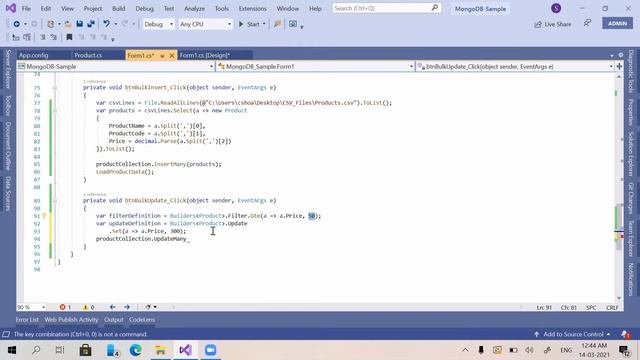Open the 90 % zoom dropdown
The image size is (640, 360).
[x=31, y=307]
